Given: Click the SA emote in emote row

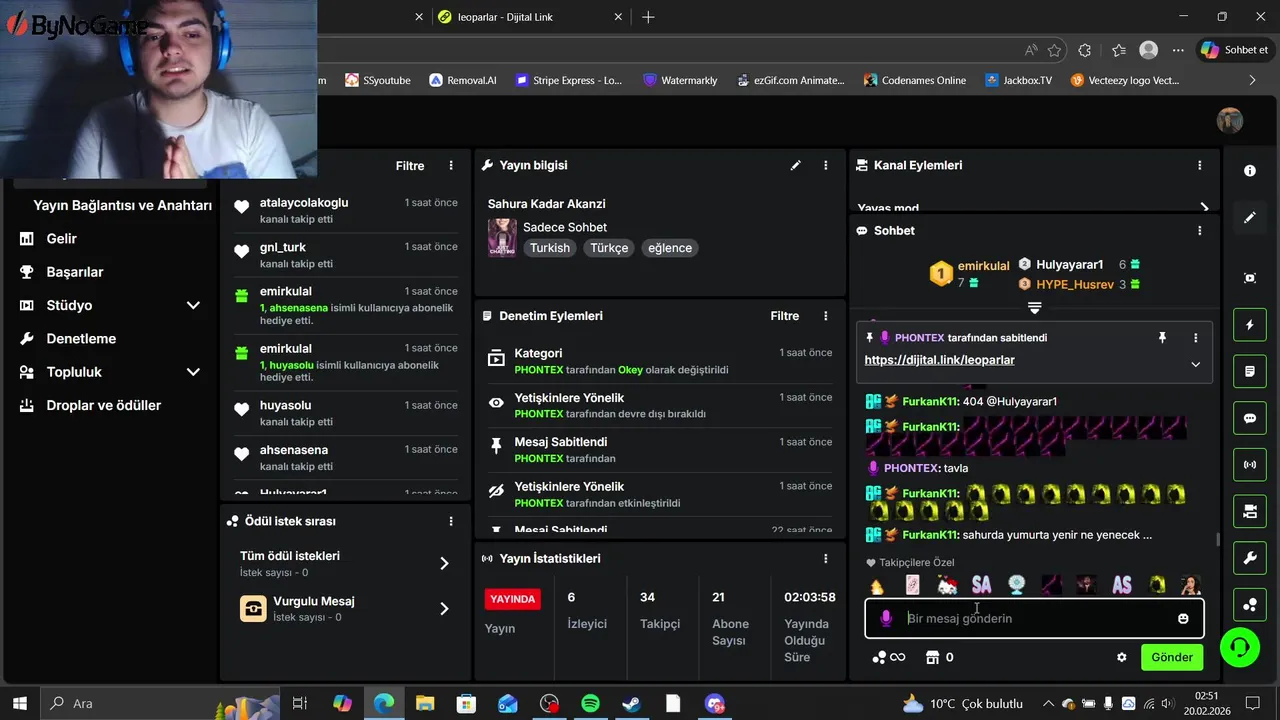Looking at the screenshot, I should (981, 585).
